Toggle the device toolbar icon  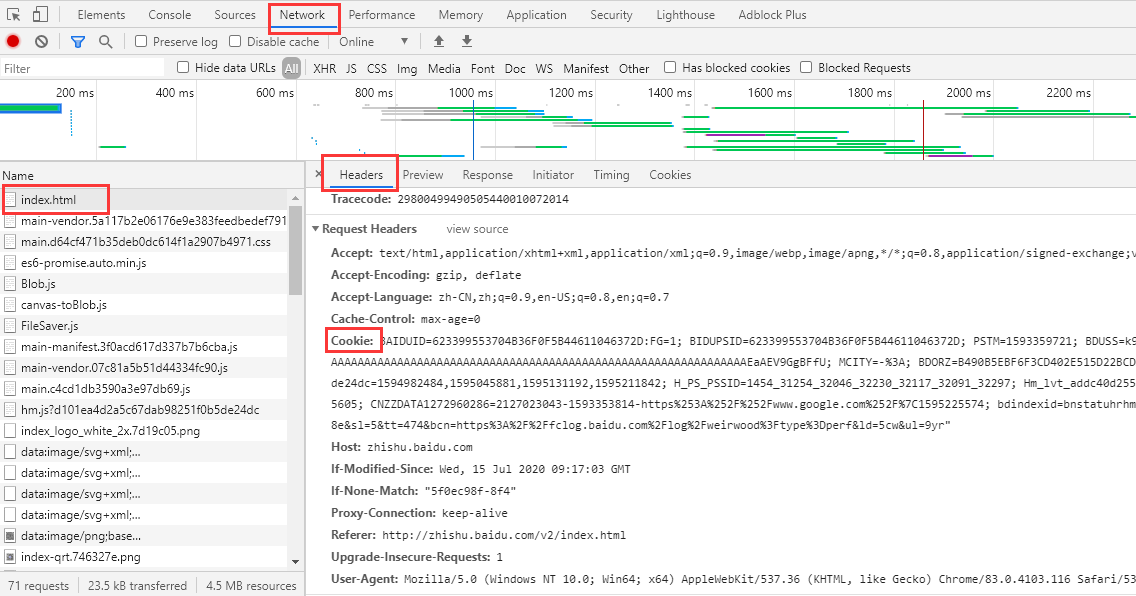pos(40,14)
